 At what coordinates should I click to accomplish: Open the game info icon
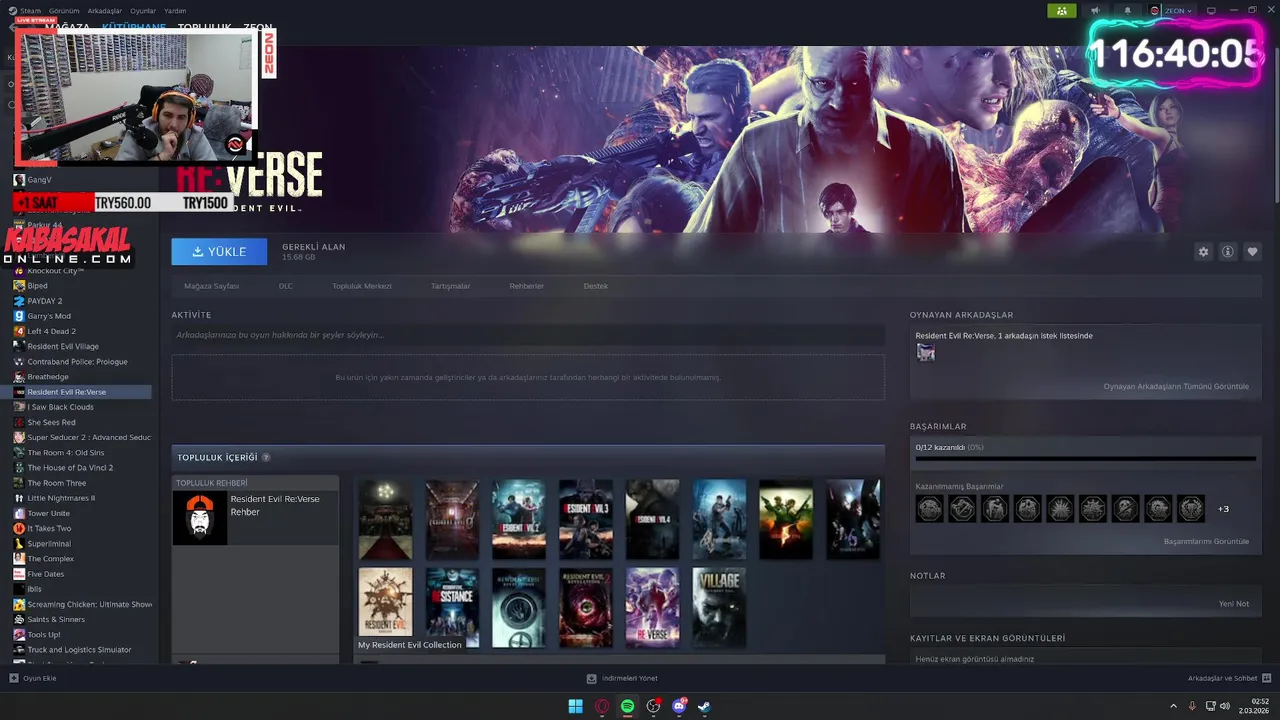pyautogui.click(x=1228, y=252)
